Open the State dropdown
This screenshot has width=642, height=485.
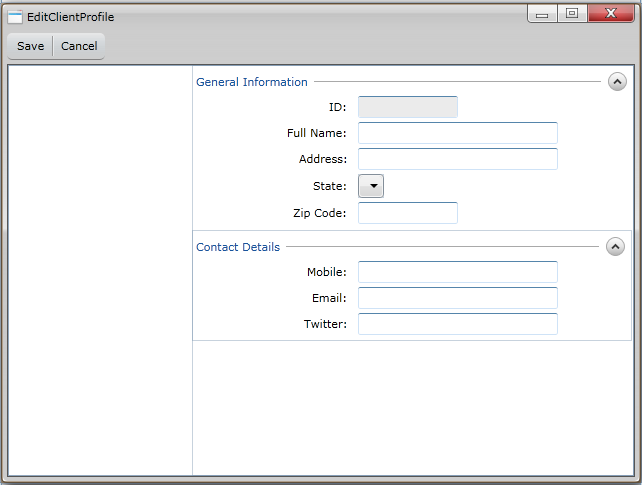371,186
